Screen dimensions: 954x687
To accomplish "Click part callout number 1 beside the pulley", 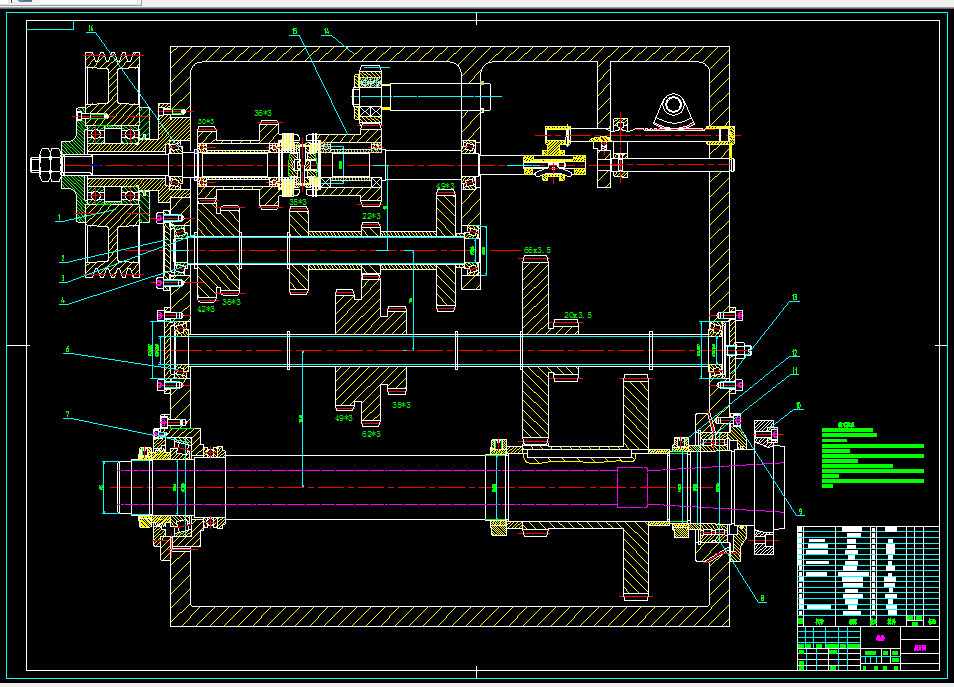I will tap(59, 217).
